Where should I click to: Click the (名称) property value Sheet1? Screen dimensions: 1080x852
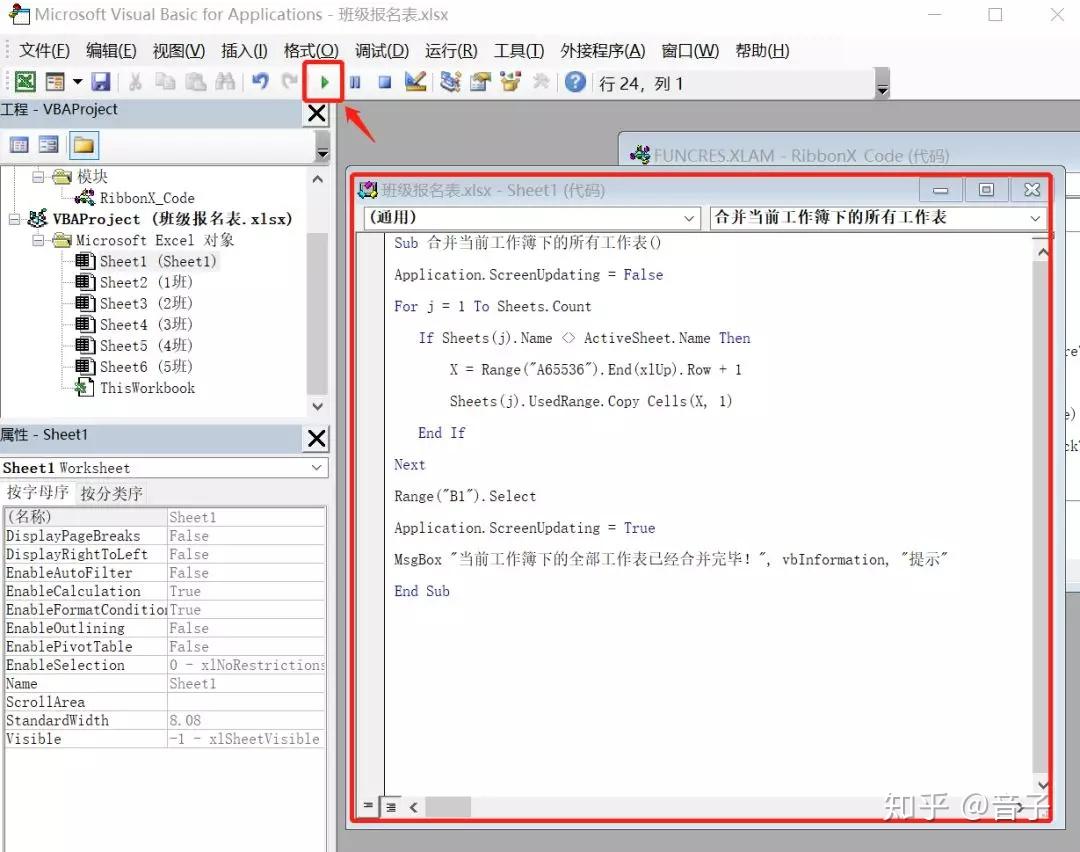pyautogui.click(x=246, y=517)
